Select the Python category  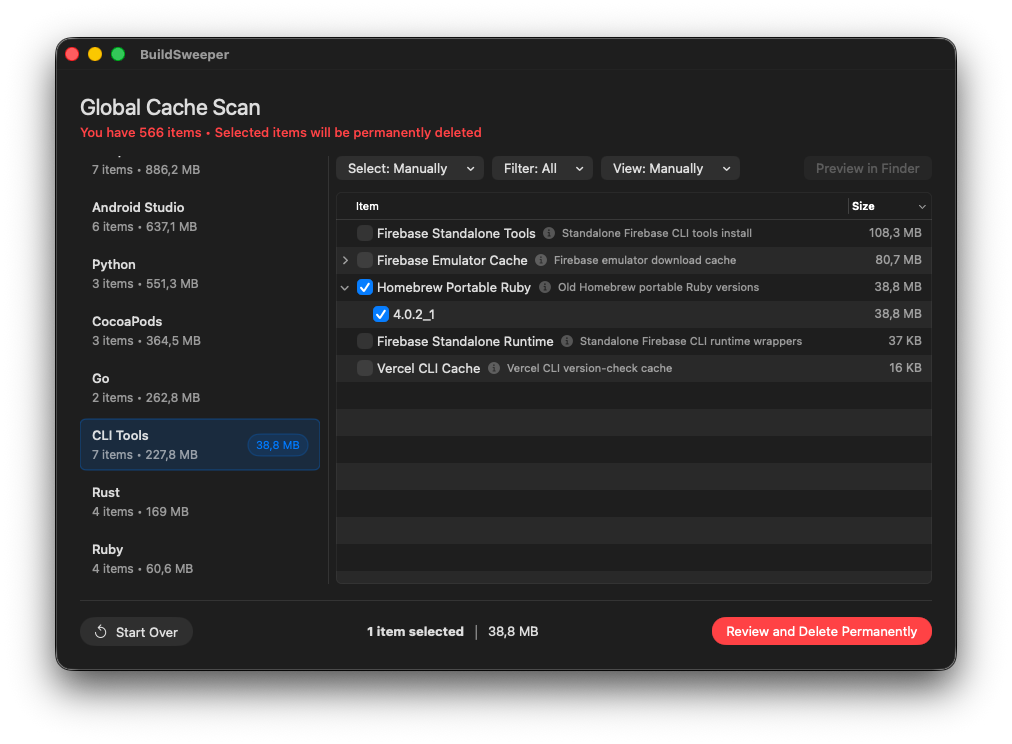coord(199,274)
